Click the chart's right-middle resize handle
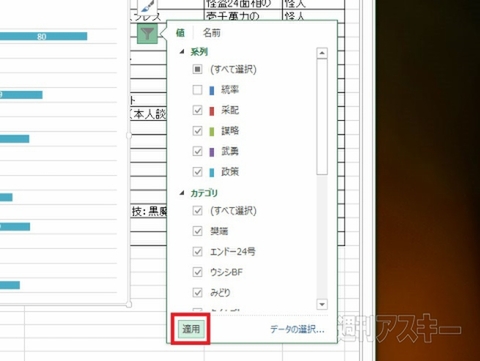This screenshot has width=480, height=361. (x=129, y=135)
